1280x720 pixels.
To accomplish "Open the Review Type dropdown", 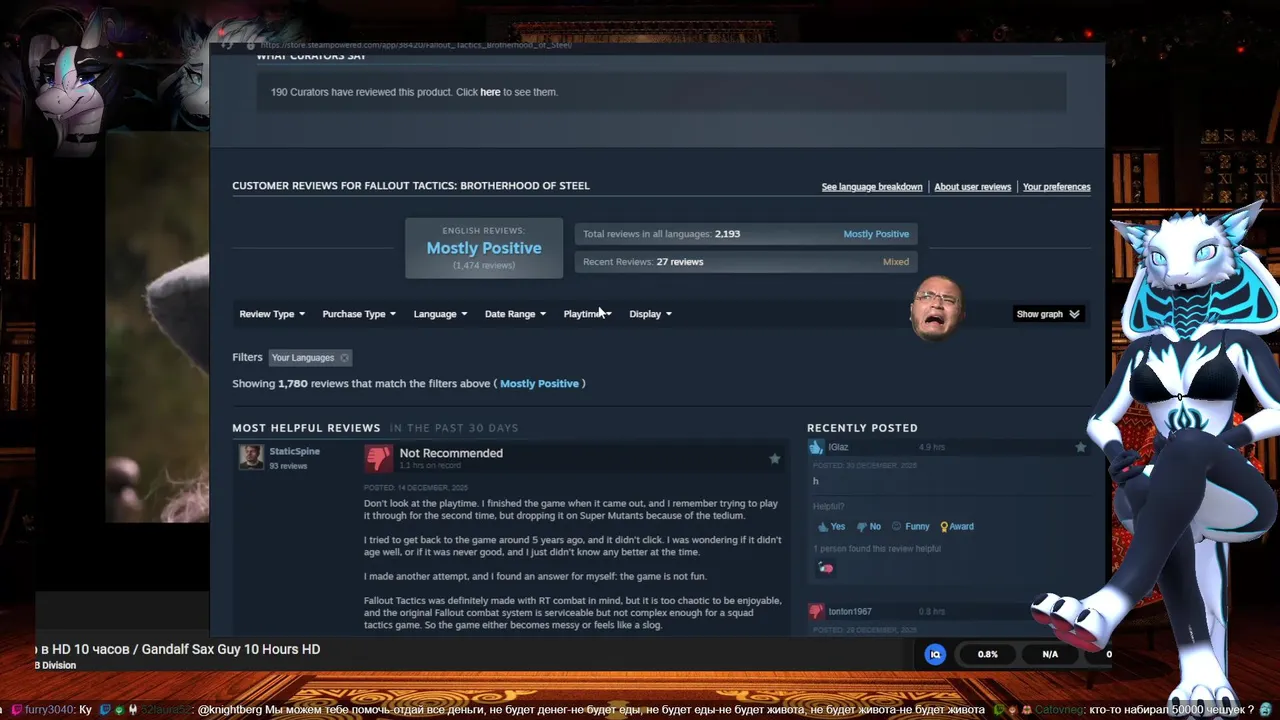I will click(x=272, y=314).
